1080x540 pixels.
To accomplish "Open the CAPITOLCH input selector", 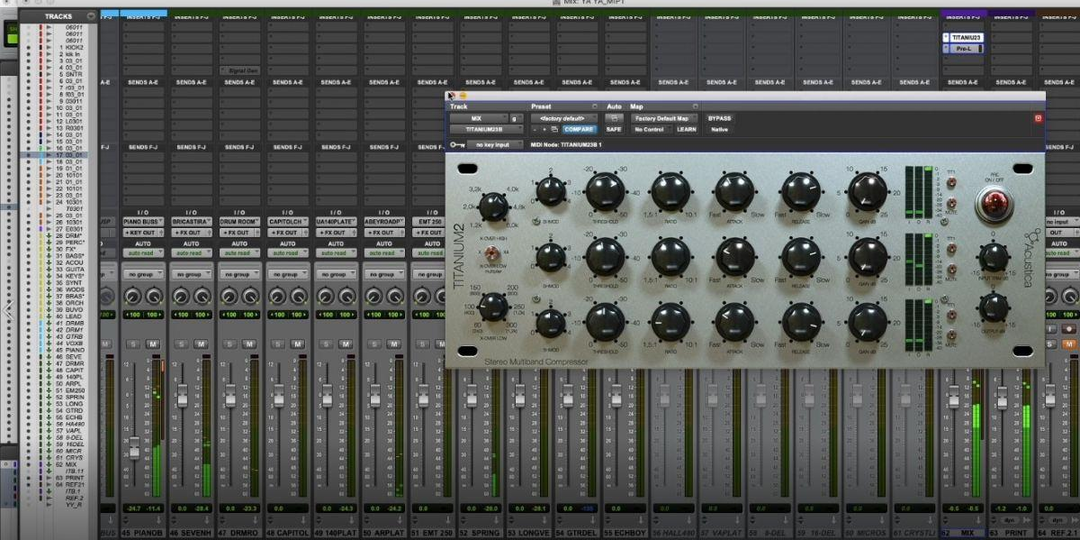I will pyautogui.click(x=288, y=222).
